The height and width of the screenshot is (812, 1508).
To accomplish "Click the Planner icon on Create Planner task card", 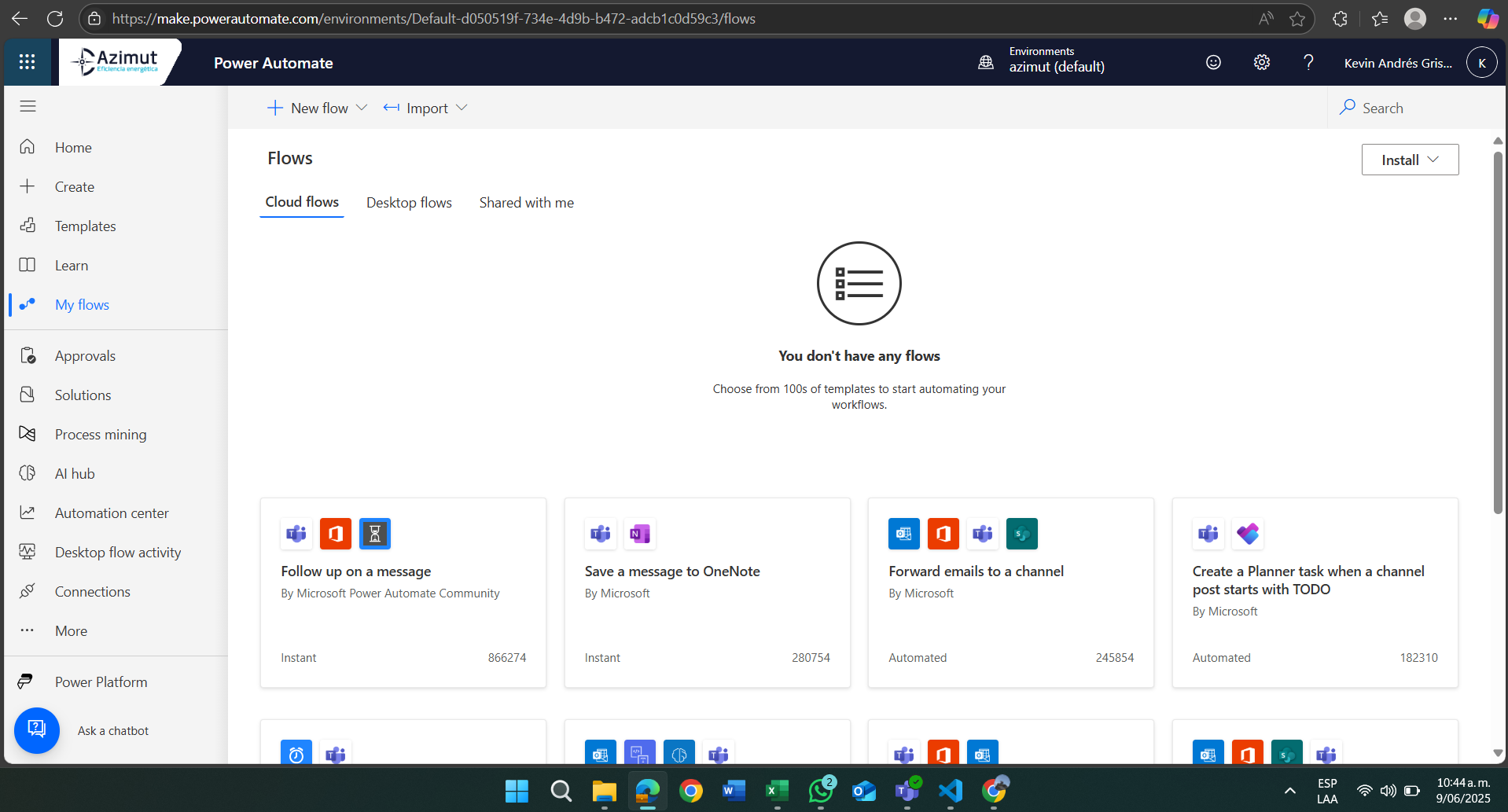I will click(1248, 534).
